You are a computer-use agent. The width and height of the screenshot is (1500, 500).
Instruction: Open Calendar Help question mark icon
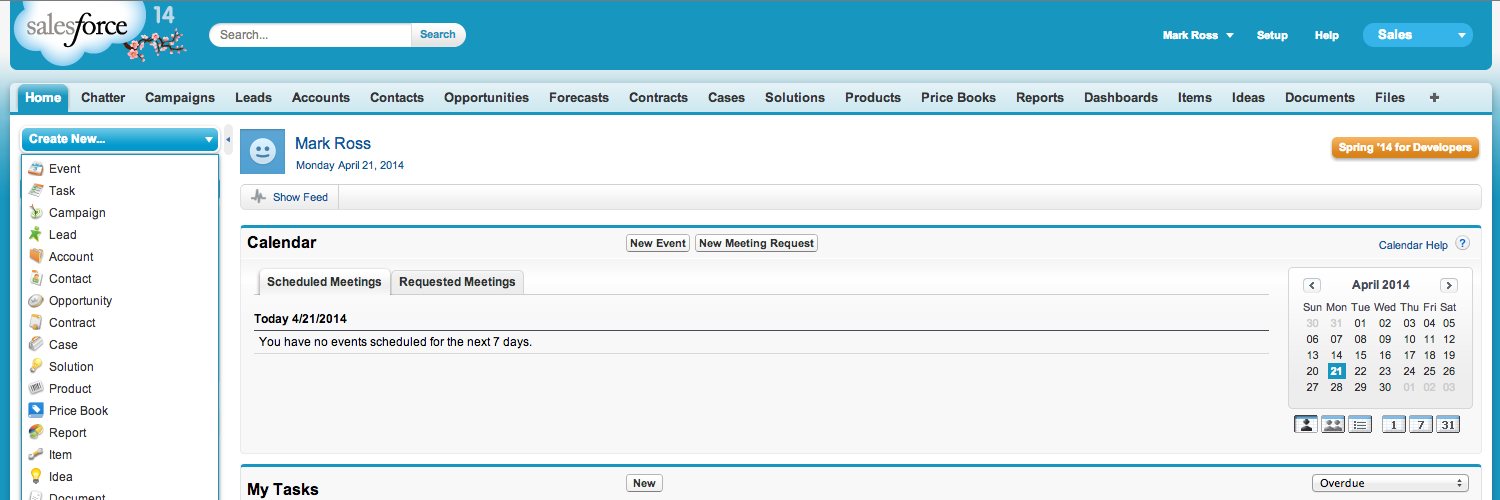[x=1462, y=243]
